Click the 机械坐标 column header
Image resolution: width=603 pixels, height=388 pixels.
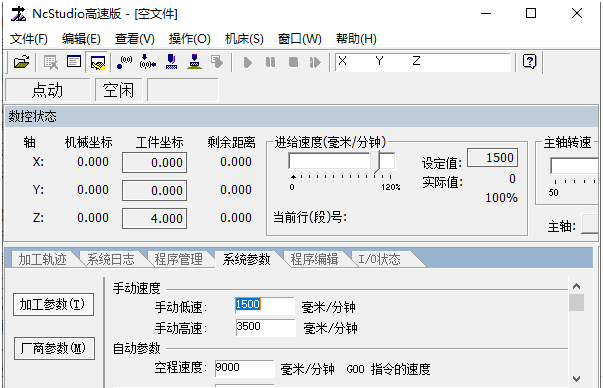[88, 143]
